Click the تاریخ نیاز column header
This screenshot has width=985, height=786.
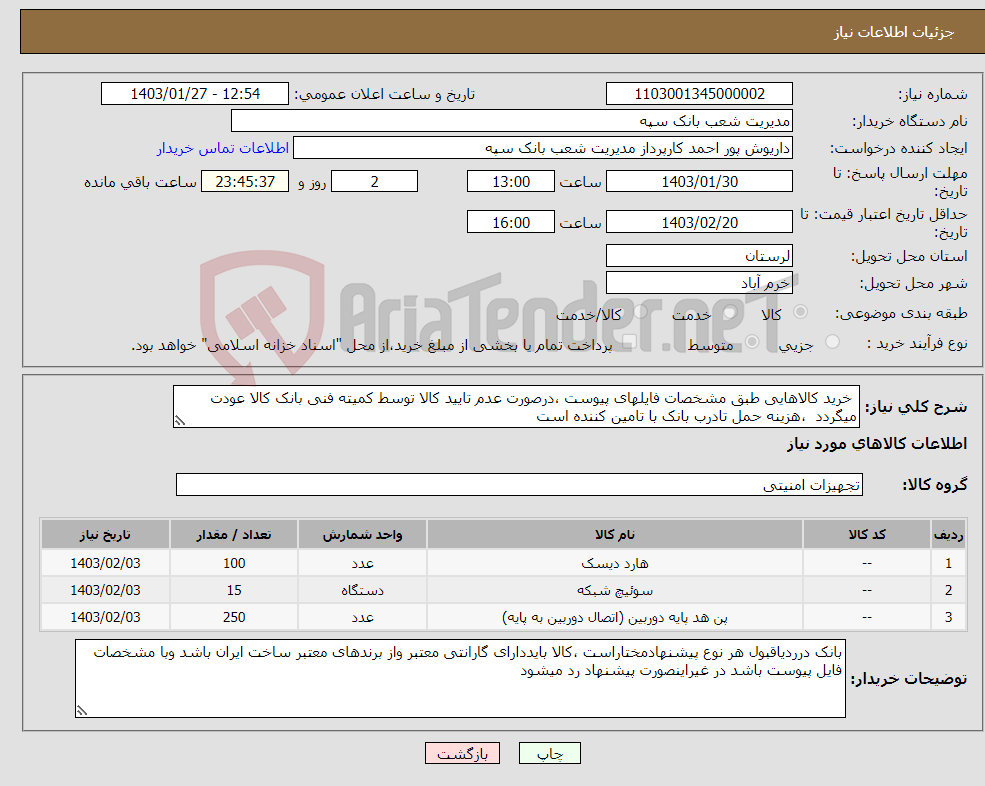(106, 534)
